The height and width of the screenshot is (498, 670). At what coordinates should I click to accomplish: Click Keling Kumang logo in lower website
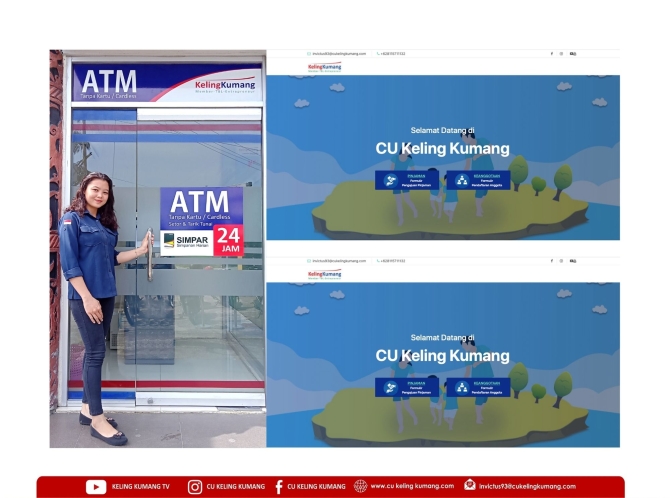pos(325,274)
